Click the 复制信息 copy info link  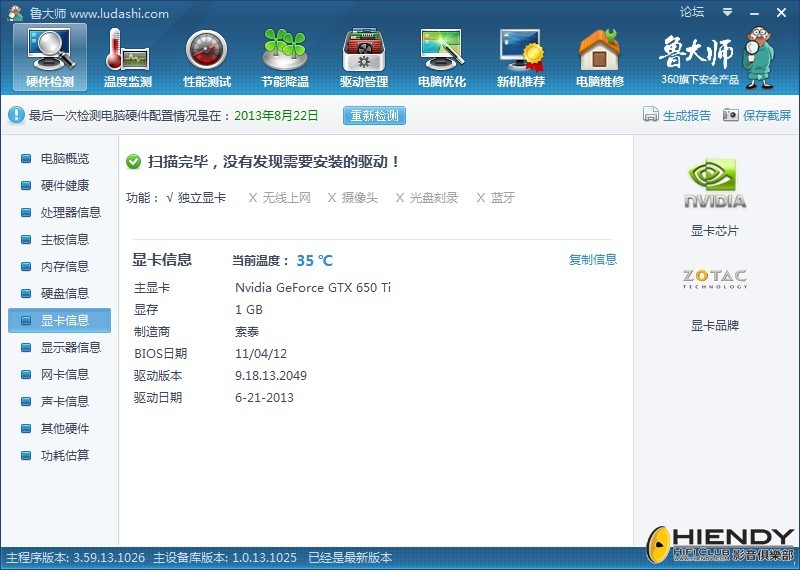click(x=593, y=260)
